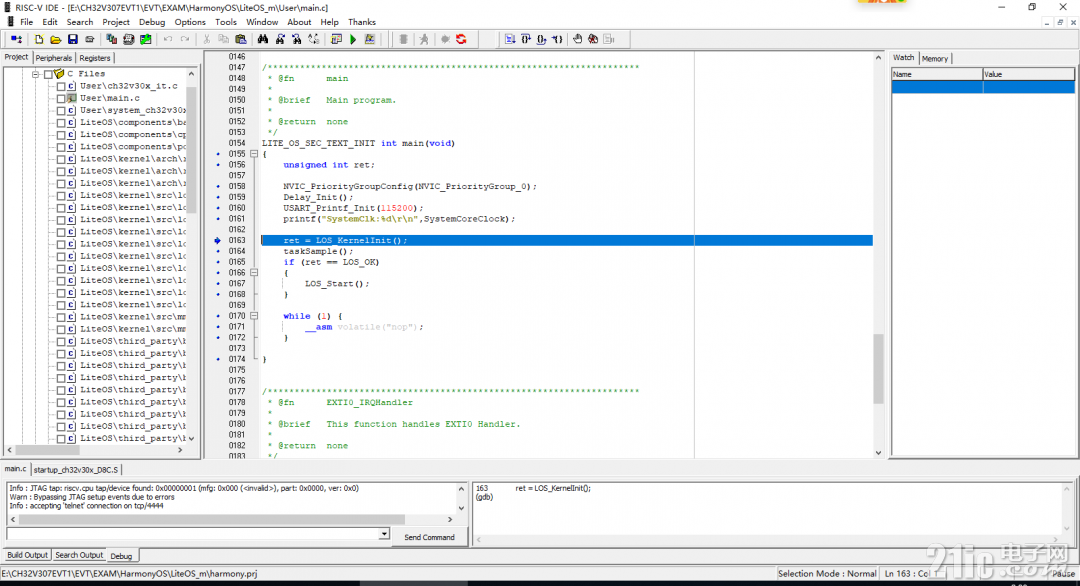Viewport: 1080px width, 586px height.
Task: Cut selection with the scissors icon
Action: tap(207, 40)
